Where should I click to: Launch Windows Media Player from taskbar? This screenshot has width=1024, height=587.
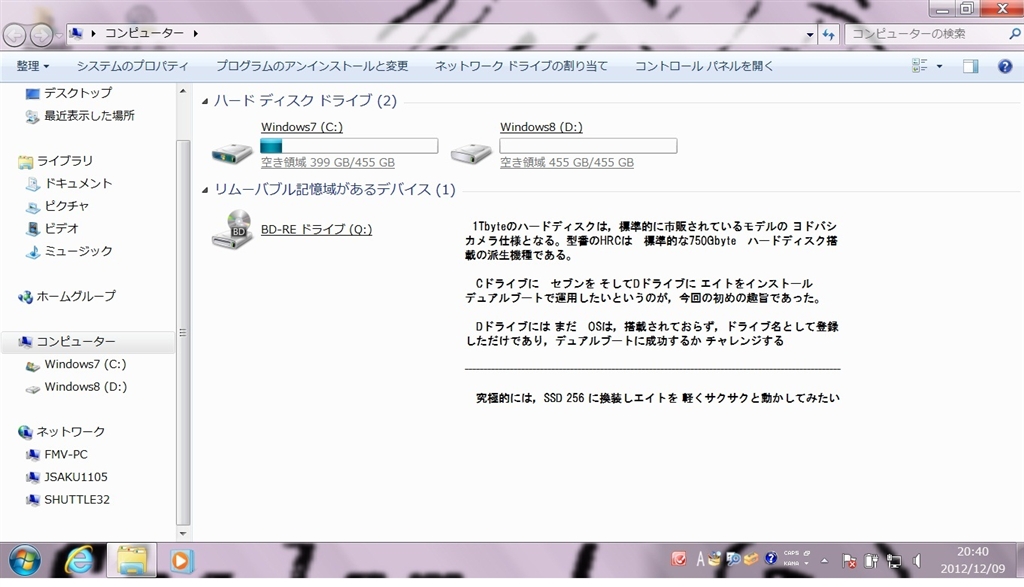(x=181, y=561)
